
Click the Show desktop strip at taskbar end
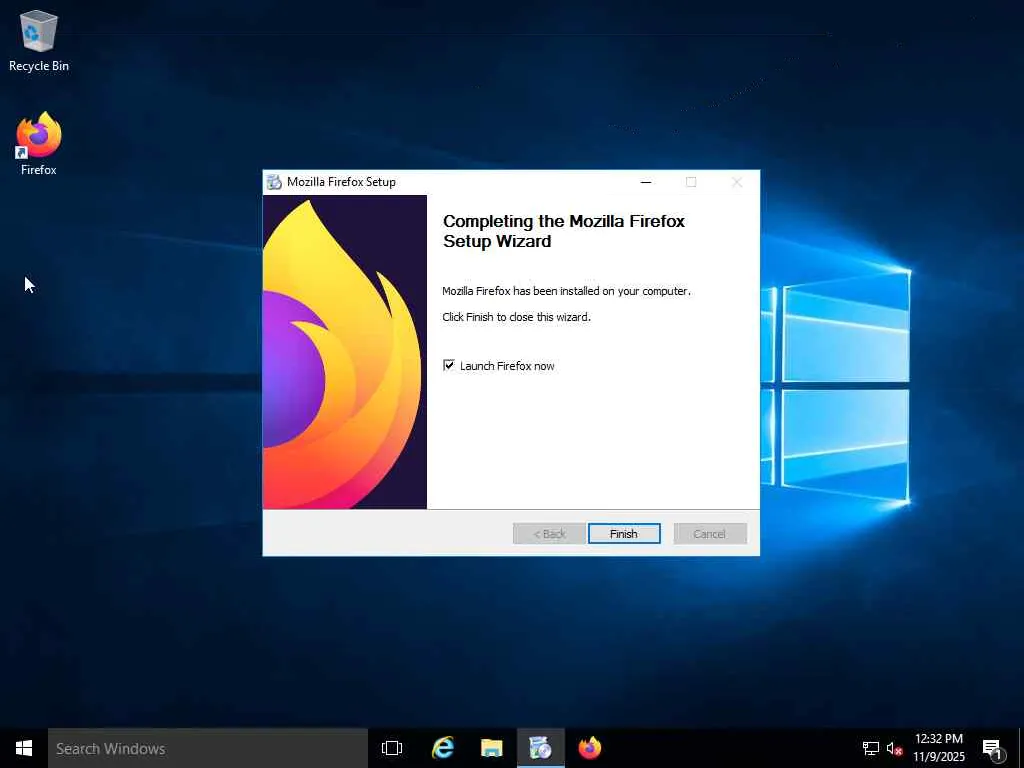click(1021, 748)
